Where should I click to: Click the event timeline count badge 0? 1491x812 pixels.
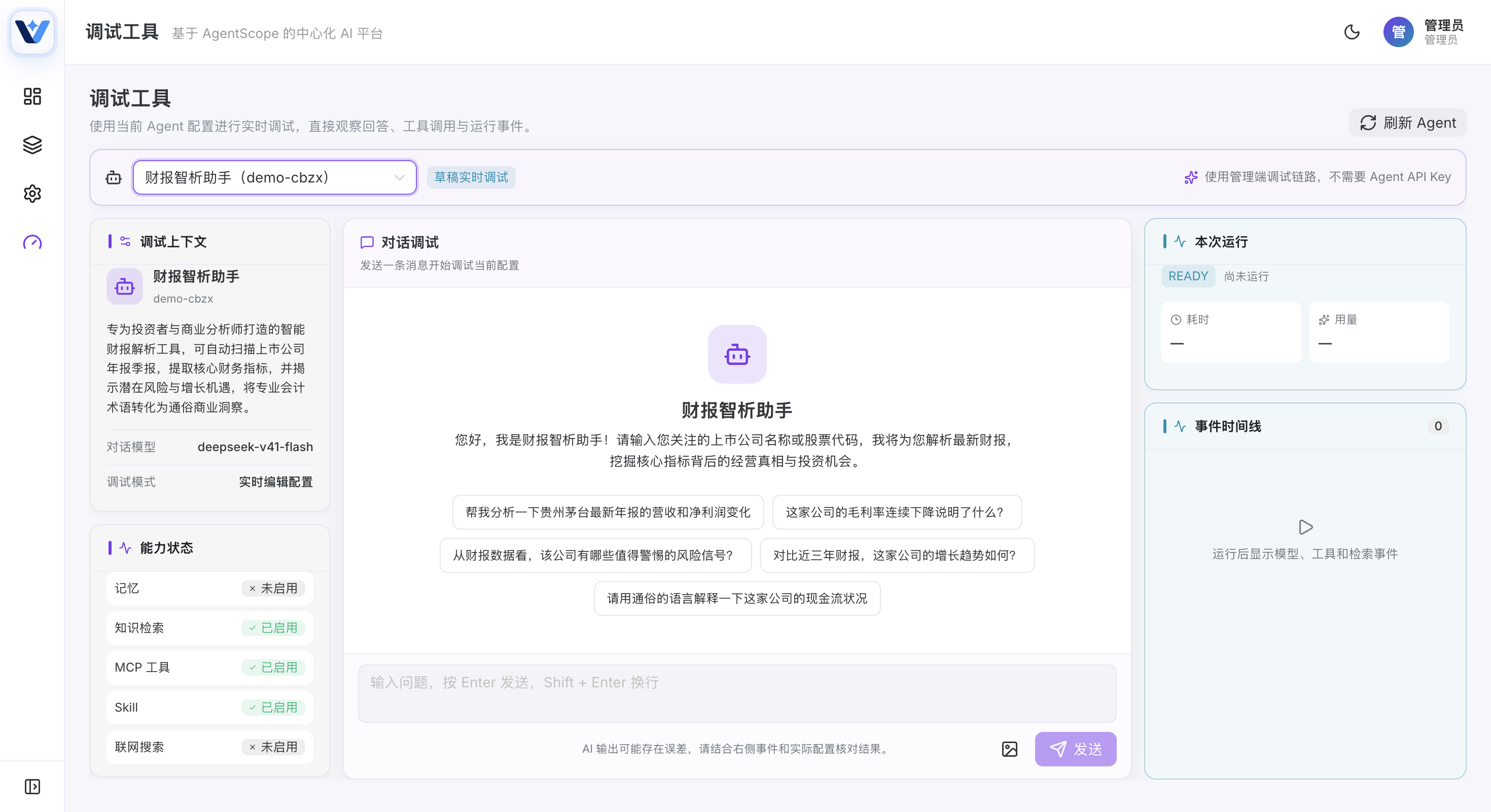click(1438, 426)
